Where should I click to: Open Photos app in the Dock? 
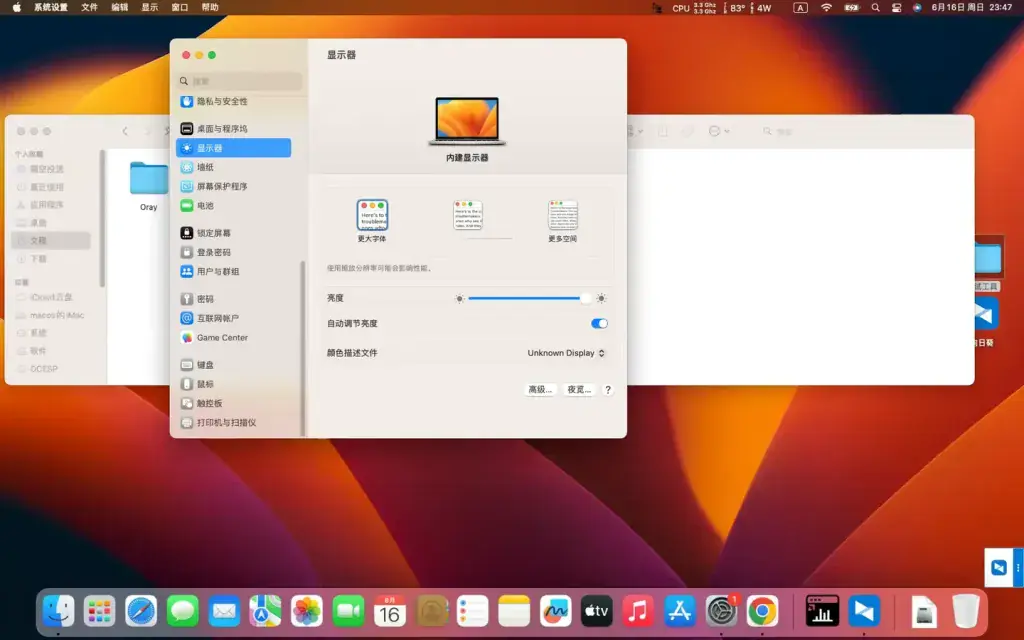click(307, 611)
